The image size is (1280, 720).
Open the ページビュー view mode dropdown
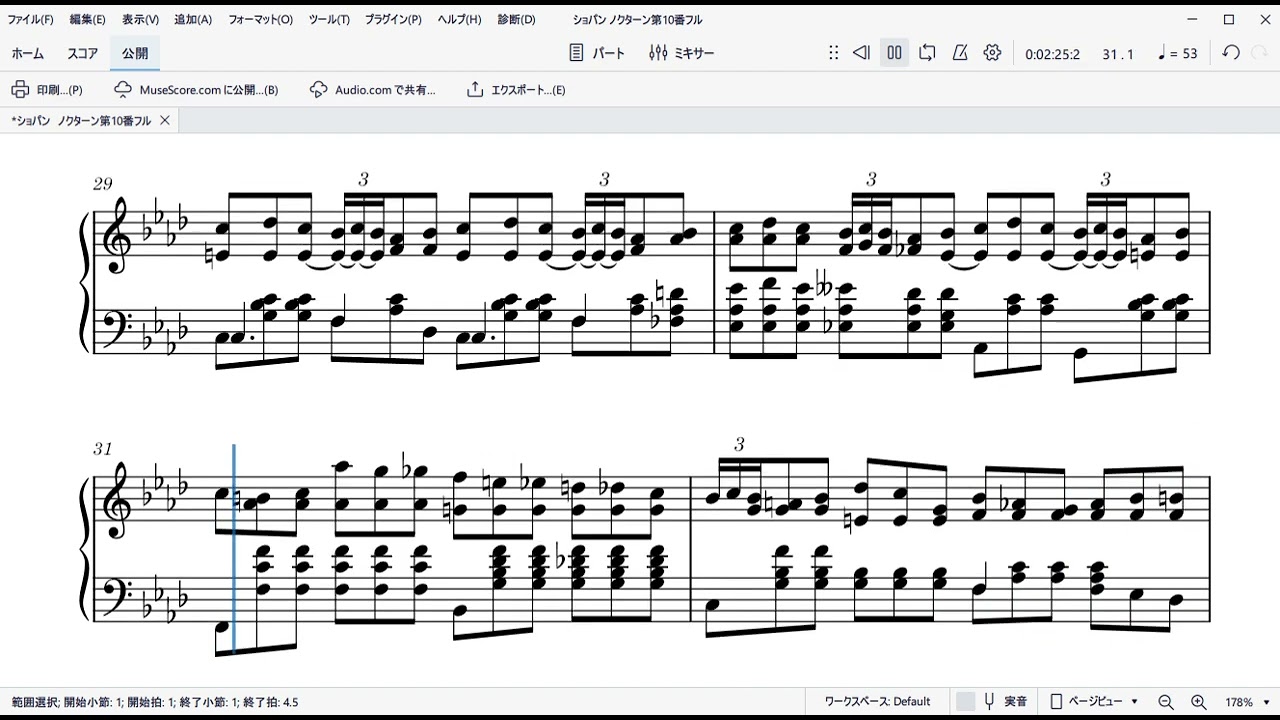(x=1094, y=702)
